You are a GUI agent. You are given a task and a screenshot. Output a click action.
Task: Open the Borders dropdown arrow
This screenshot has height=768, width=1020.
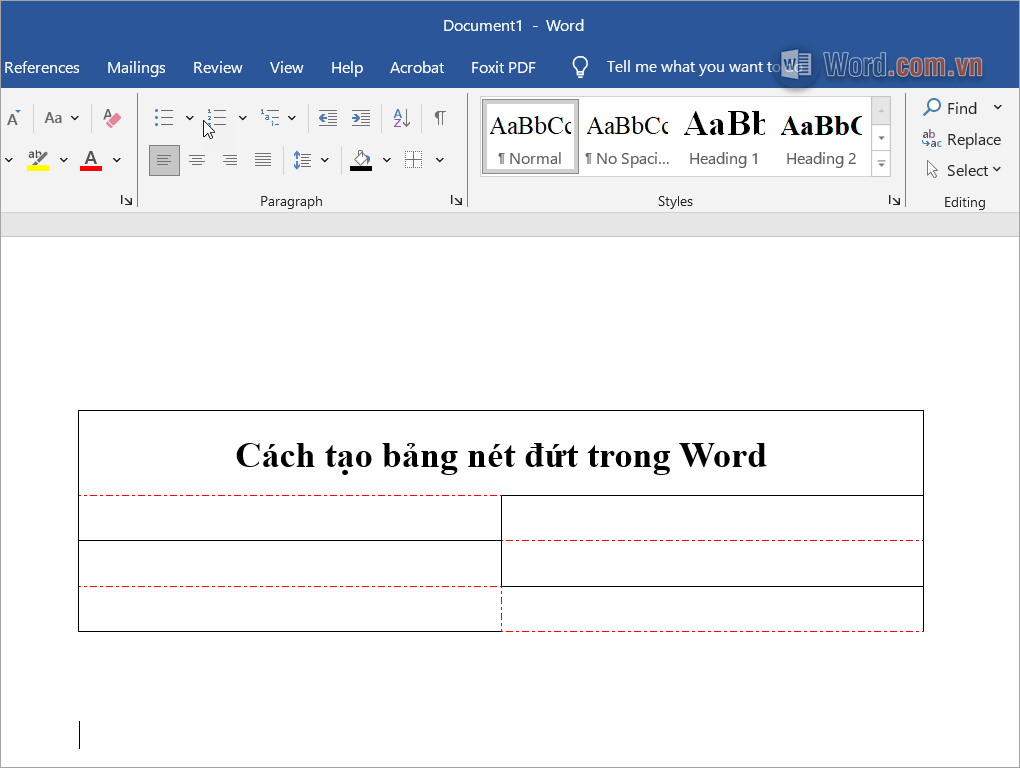pos(440,160)
